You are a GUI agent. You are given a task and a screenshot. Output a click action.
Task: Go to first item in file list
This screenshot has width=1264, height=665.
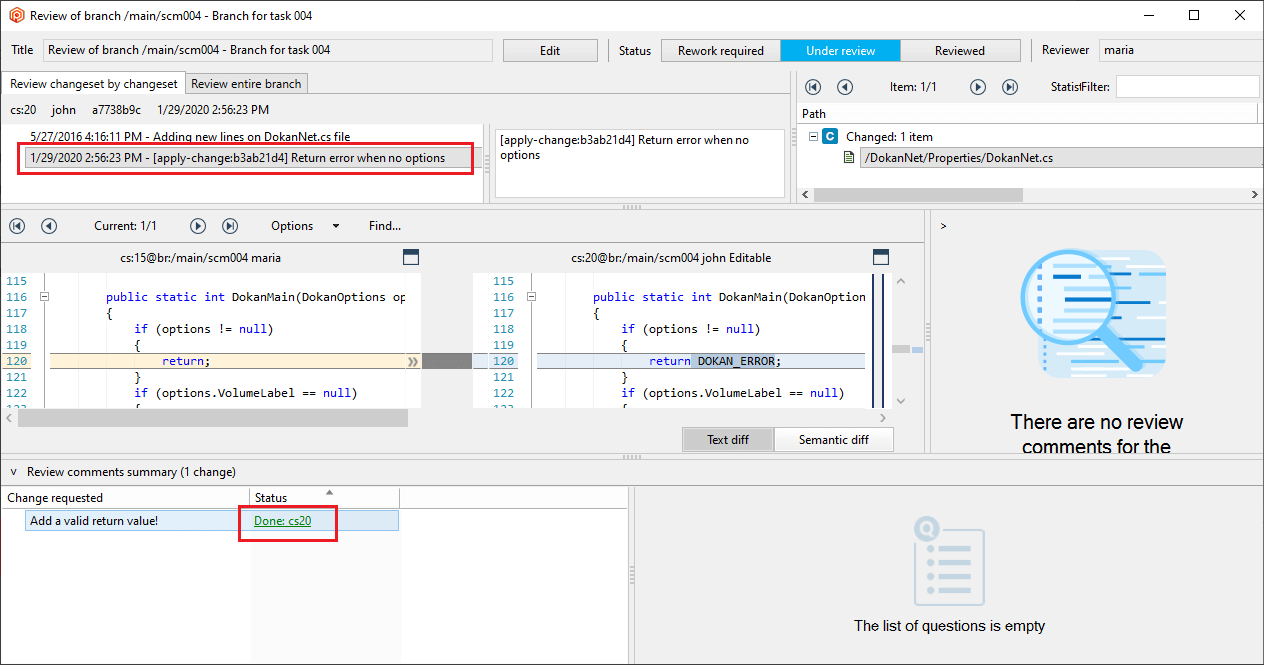[x=813, y=87]
